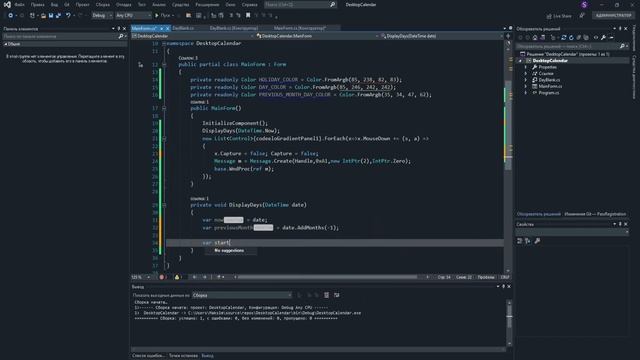Click the Visual Studio logo icon
Viewport: 640px width, 360px height.
point(7,4)
